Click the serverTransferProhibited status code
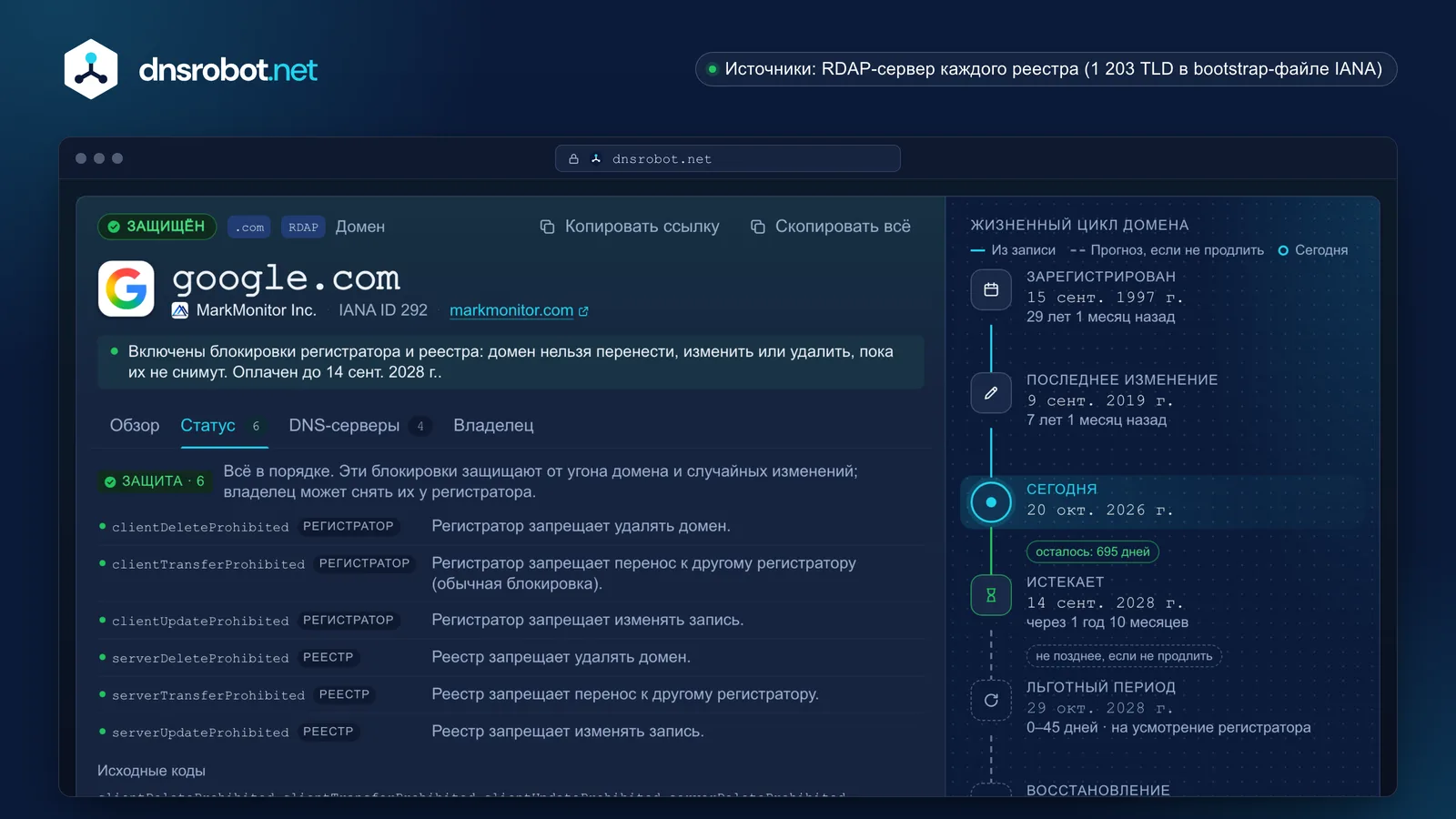Screen dimensions: 1456x819 (208, 695)
